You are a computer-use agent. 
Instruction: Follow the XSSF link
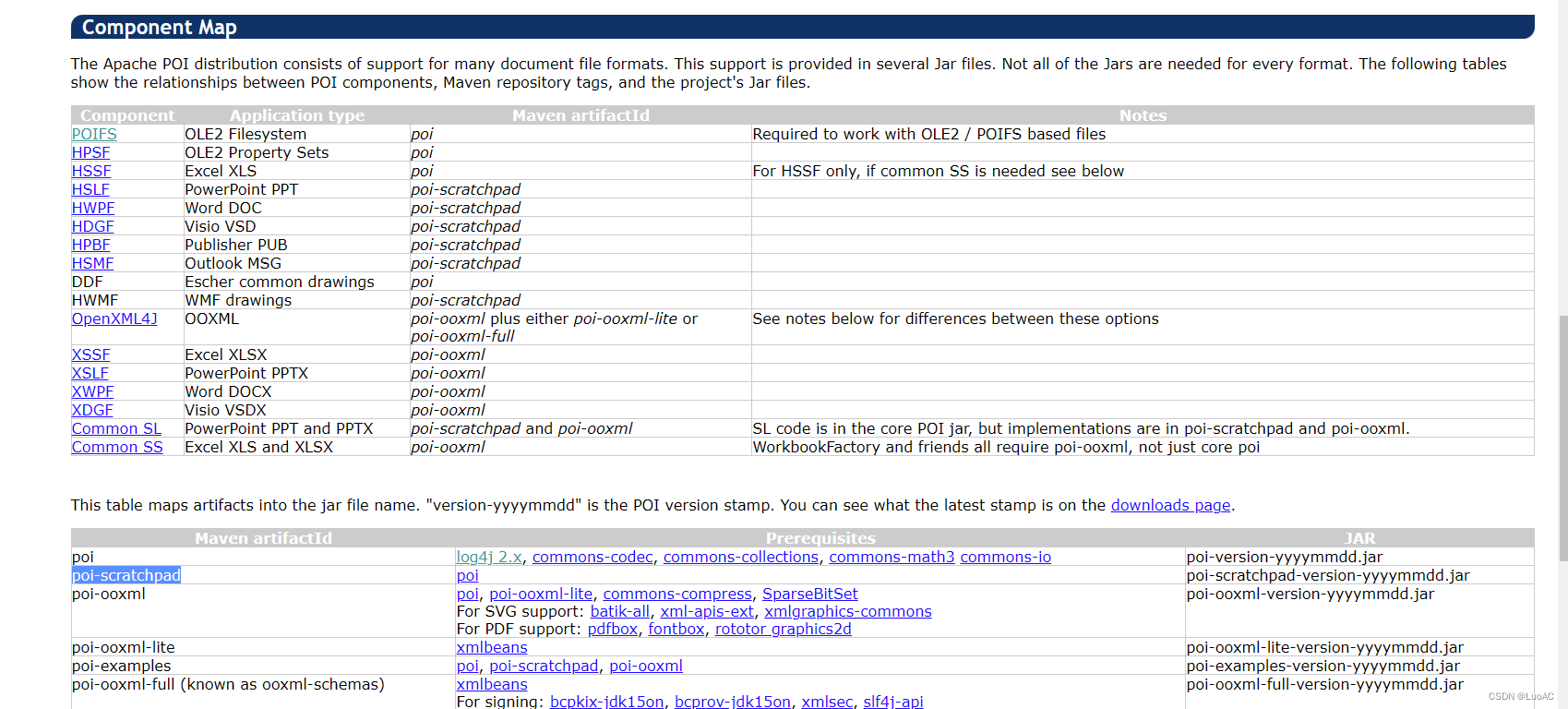[x=91, y=354]
